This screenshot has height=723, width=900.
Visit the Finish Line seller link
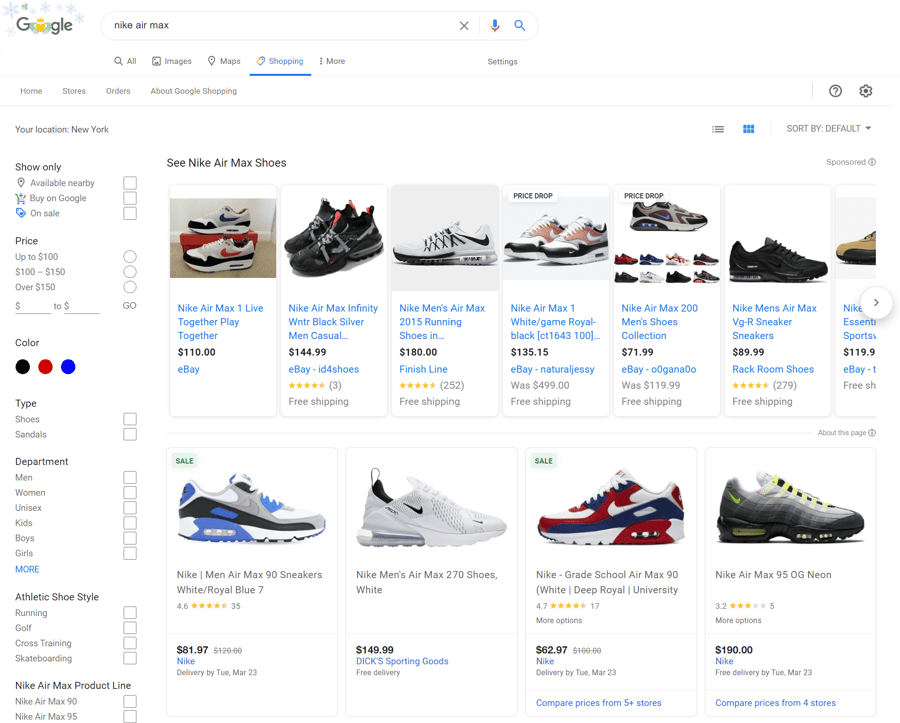point(423,370)
